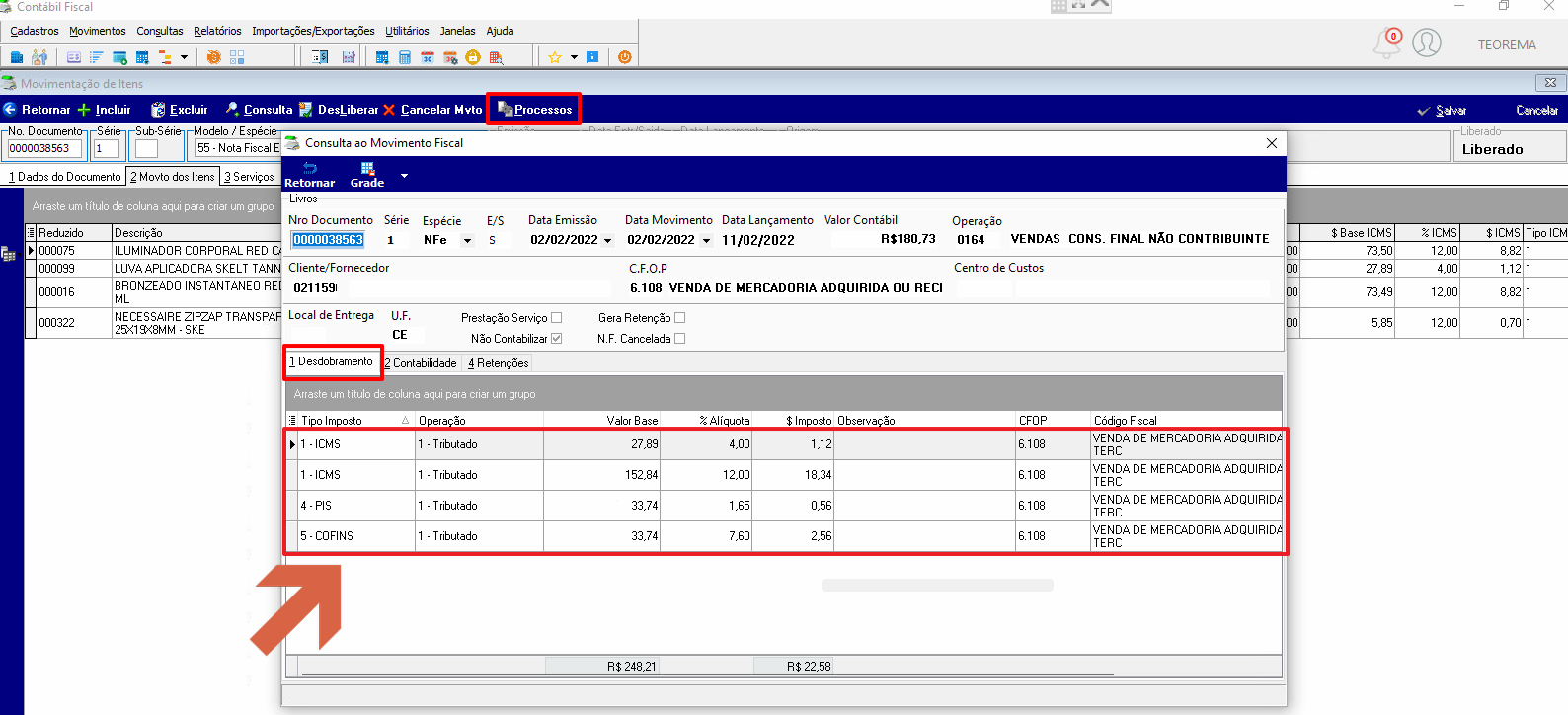Select the 1 Desdobramento tab
This screenshot has height=715, width=1568.
pyautogui.click(x=332, y=361)
